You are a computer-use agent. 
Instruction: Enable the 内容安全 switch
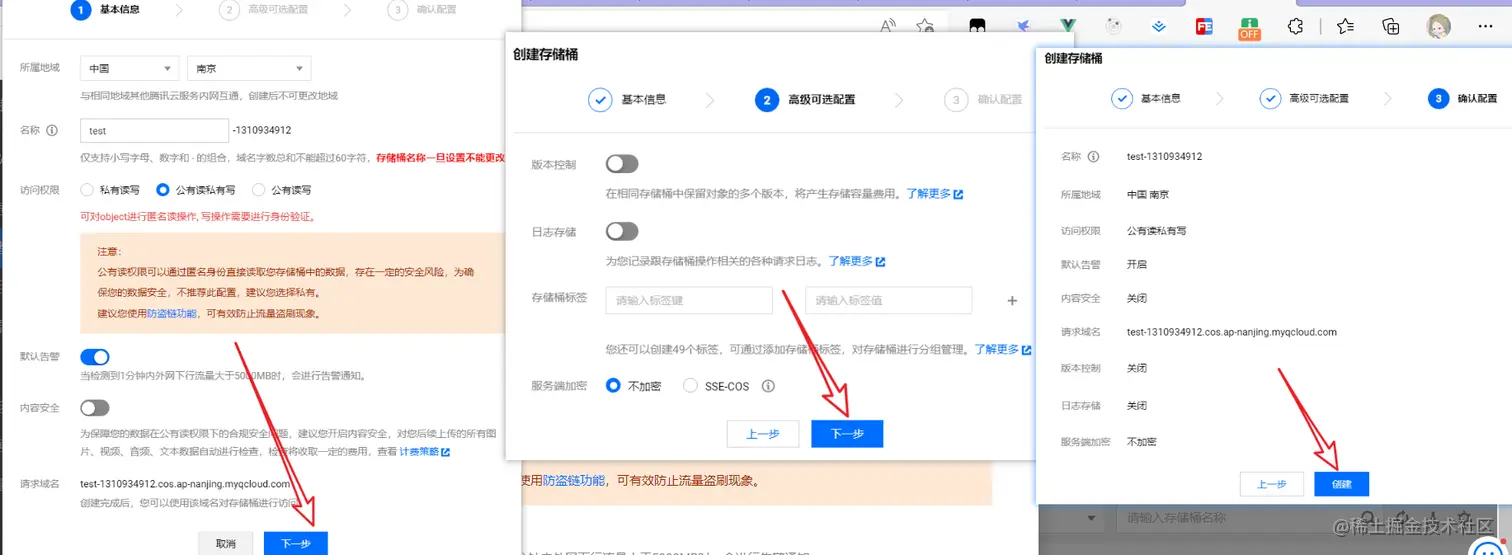[95, 408]
